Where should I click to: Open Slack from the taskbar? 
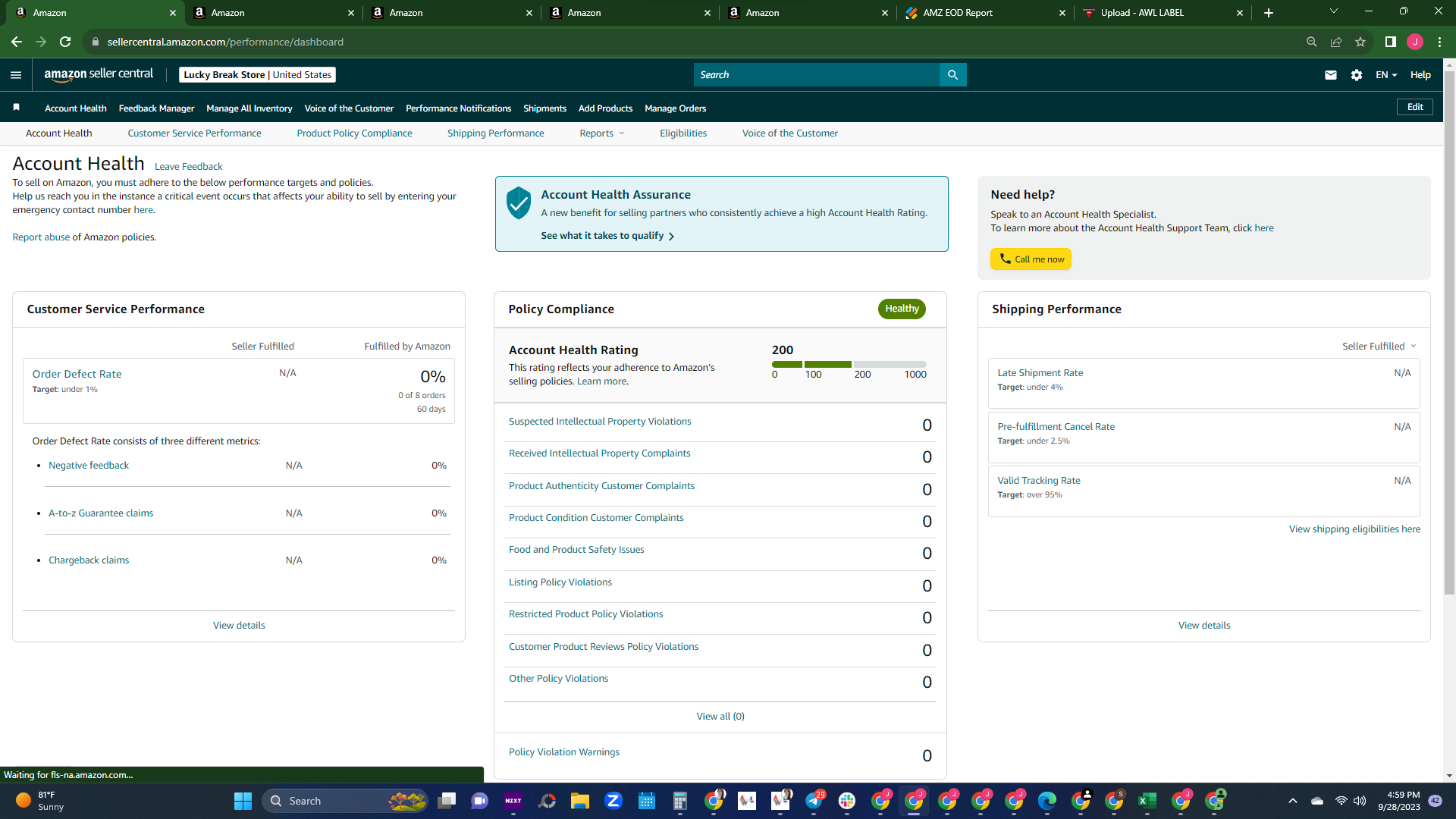847,801
